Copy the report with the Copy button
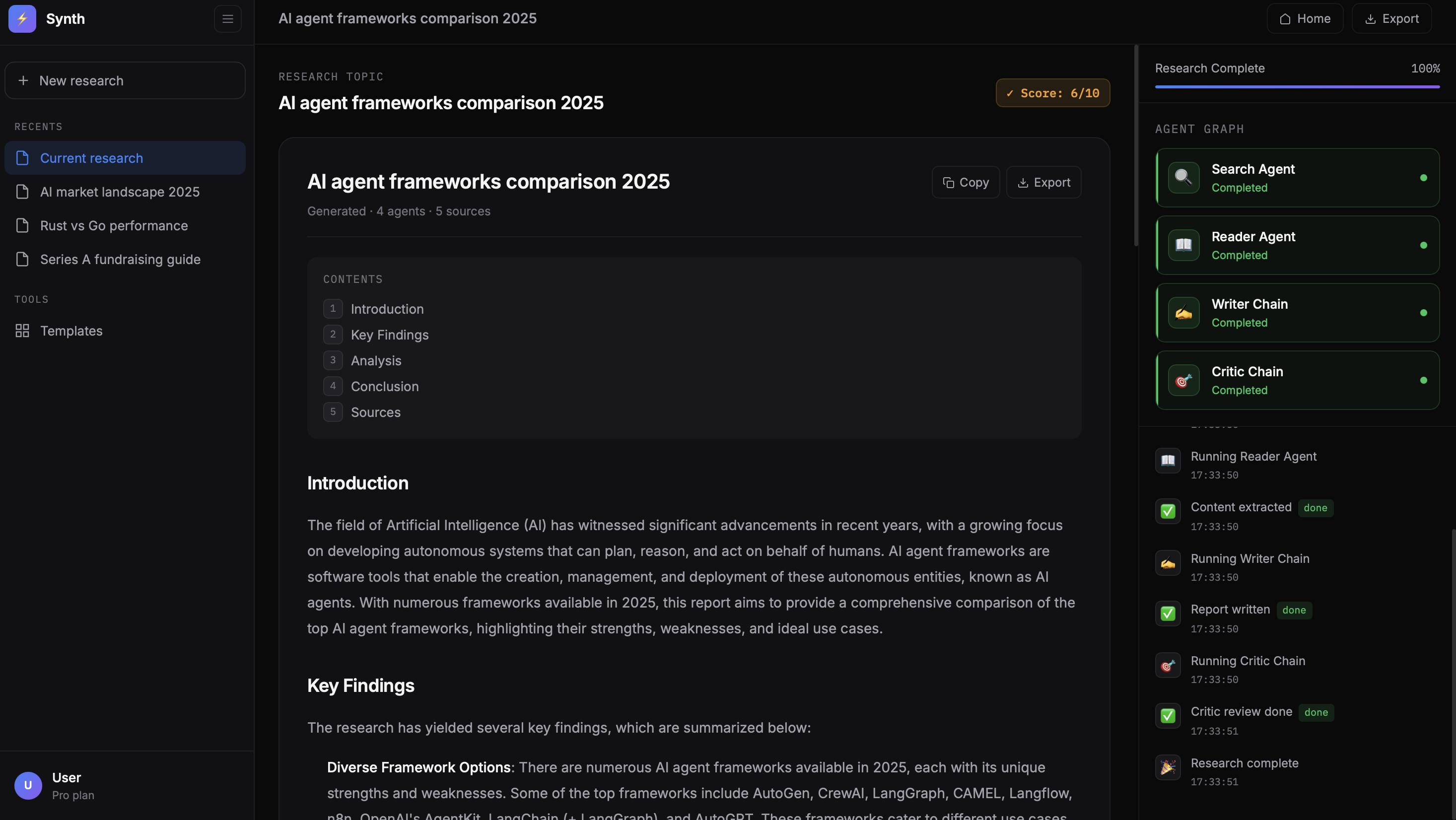1456x820 pixels. click(966, 182)
